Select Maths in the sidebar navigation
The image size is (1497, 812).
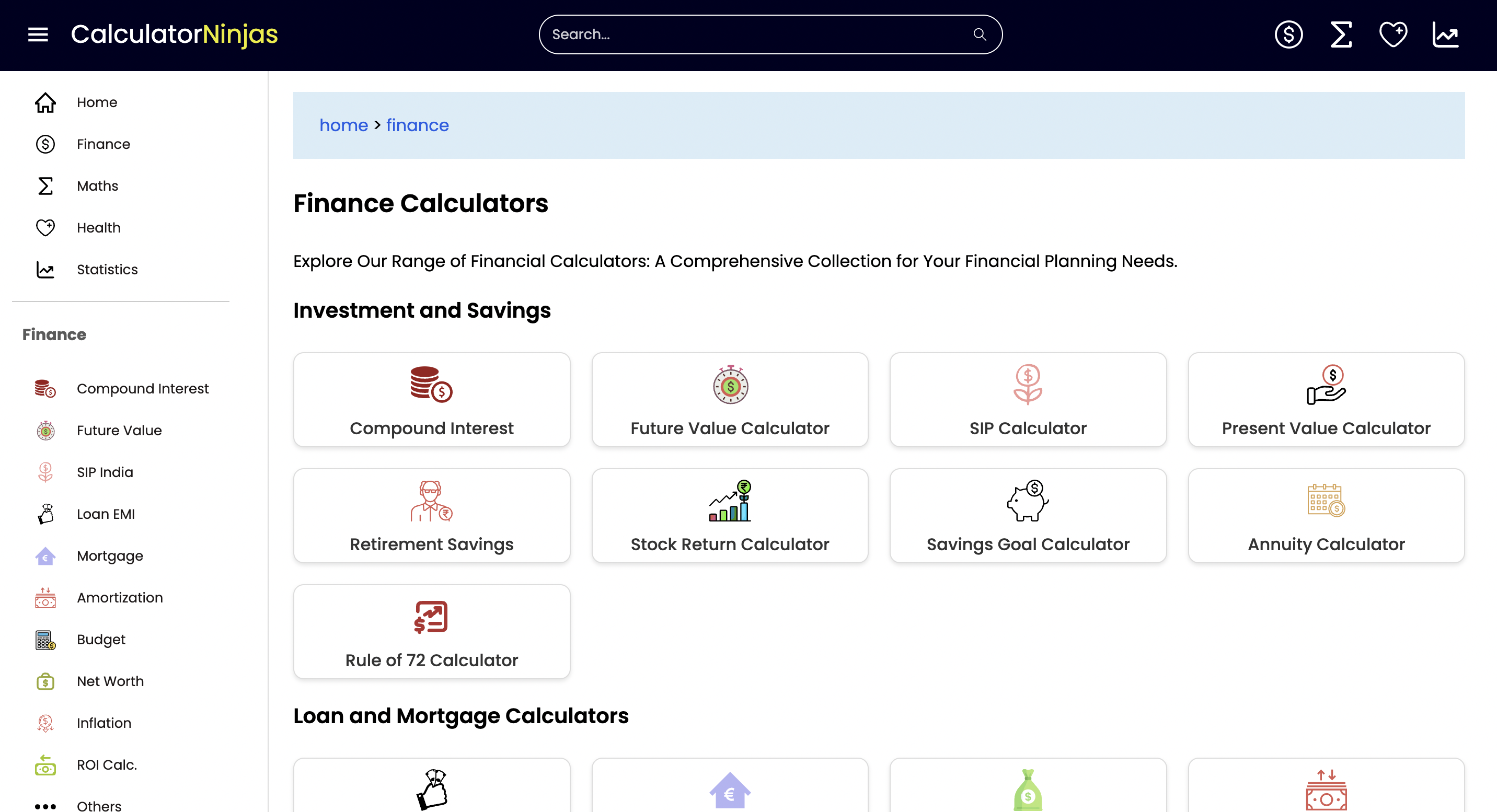tap(97, 186)
